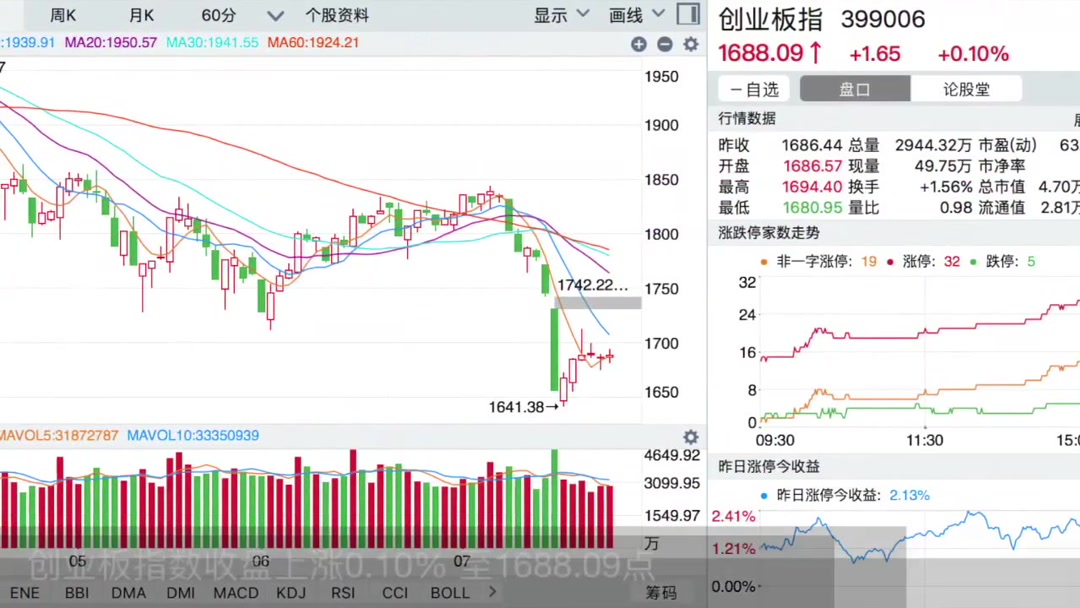Select the 盘口 tab
Screen dimensions: 1080x608
[855, 89]
